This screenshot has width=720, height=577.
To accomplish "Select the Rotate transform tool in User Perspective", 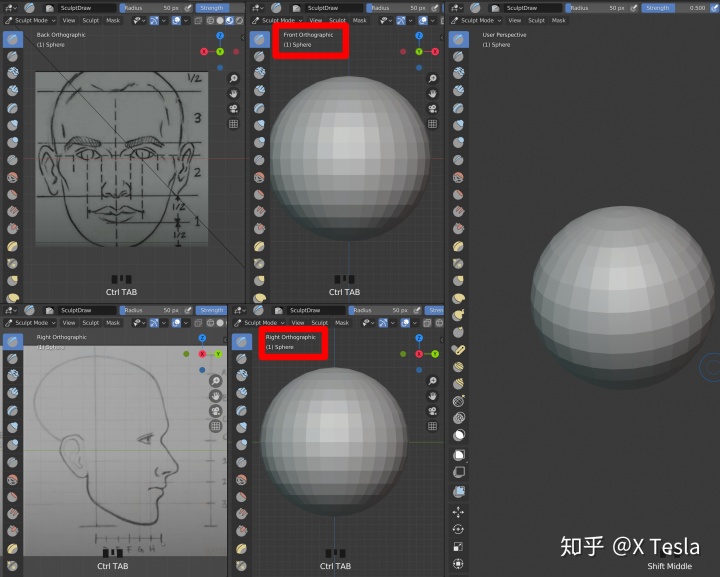I will point(458,529).
